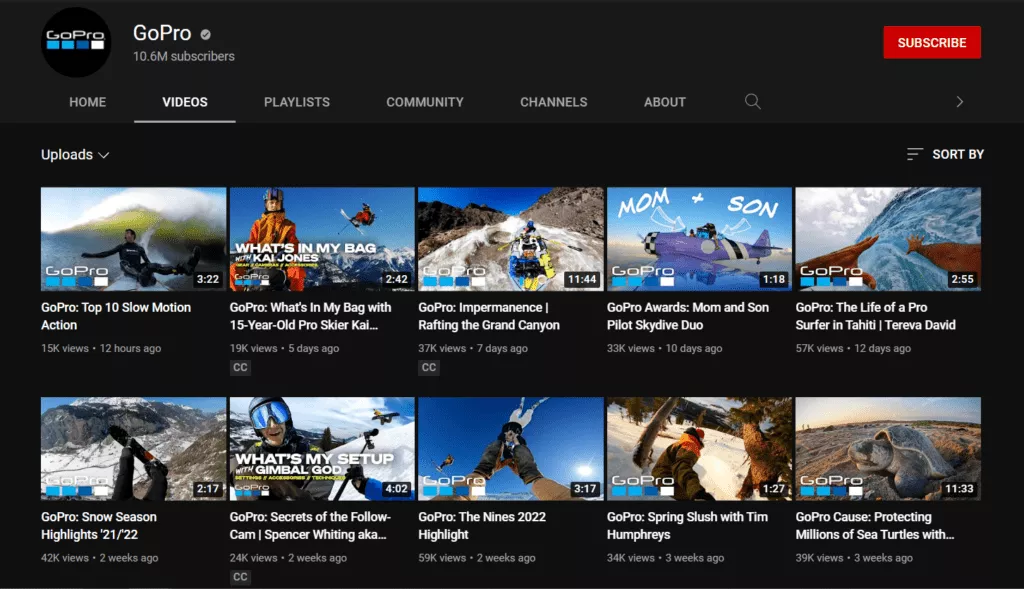Play the Mom and Son skydive thumbnail
The width and height of the screenshot is (1024, 589).
[x=699, y=239]
